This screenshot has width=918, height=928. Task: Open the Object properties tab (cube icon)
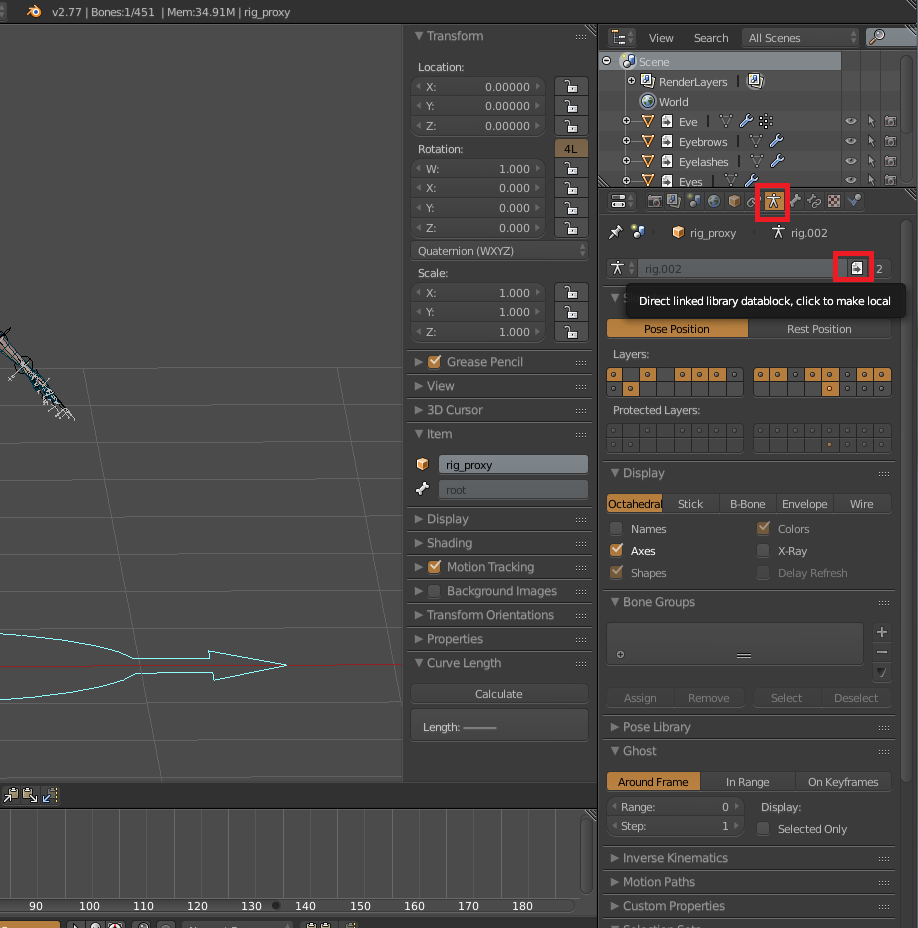point(734,201)
